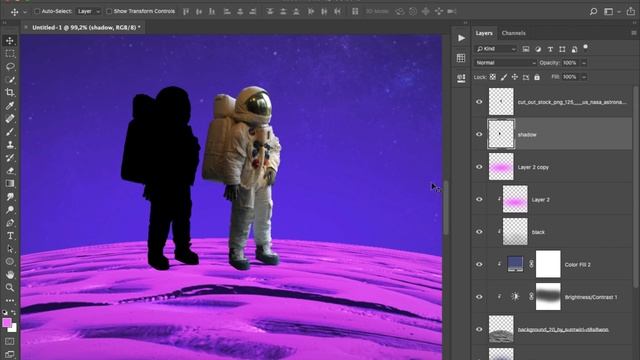This screenshot has height=360, width=640.
Task: Open the Normal blend mode dropdown
Action: (505, 63)
